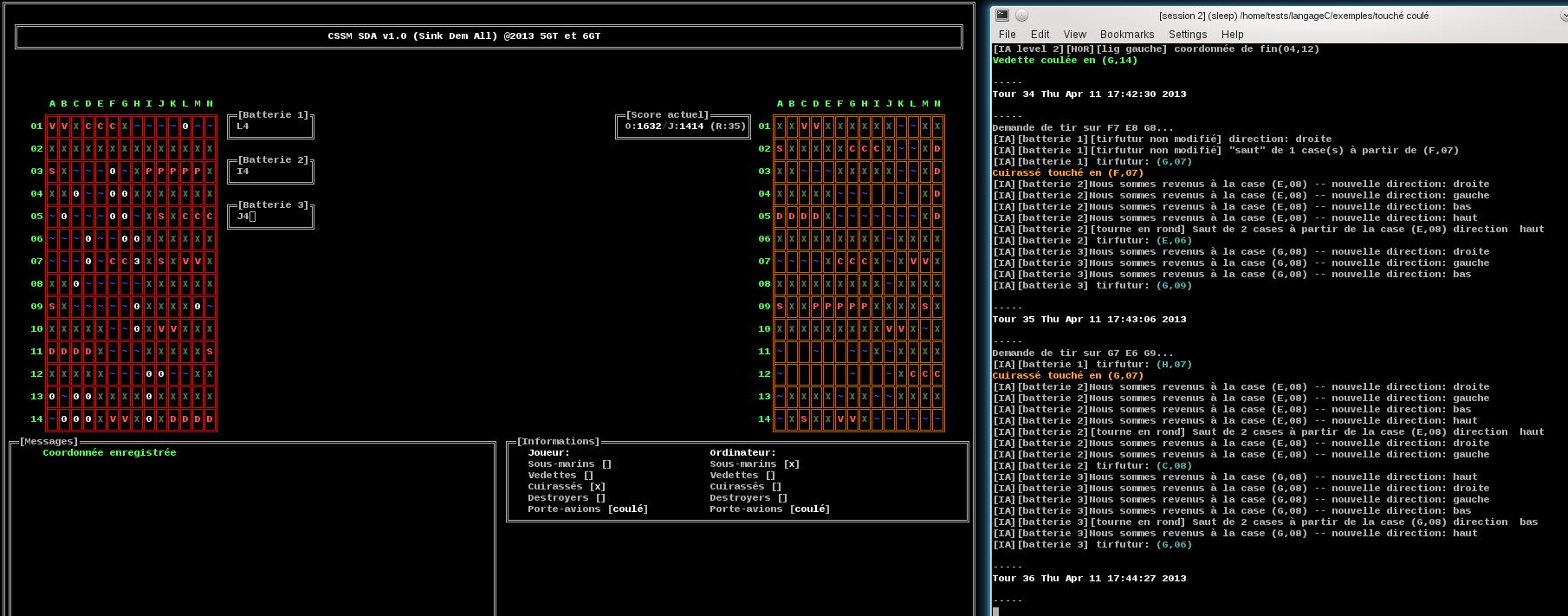1568x616 pixels.
Task: Click the white 3 cell in the left grid
Action: [x=137, y=262]
